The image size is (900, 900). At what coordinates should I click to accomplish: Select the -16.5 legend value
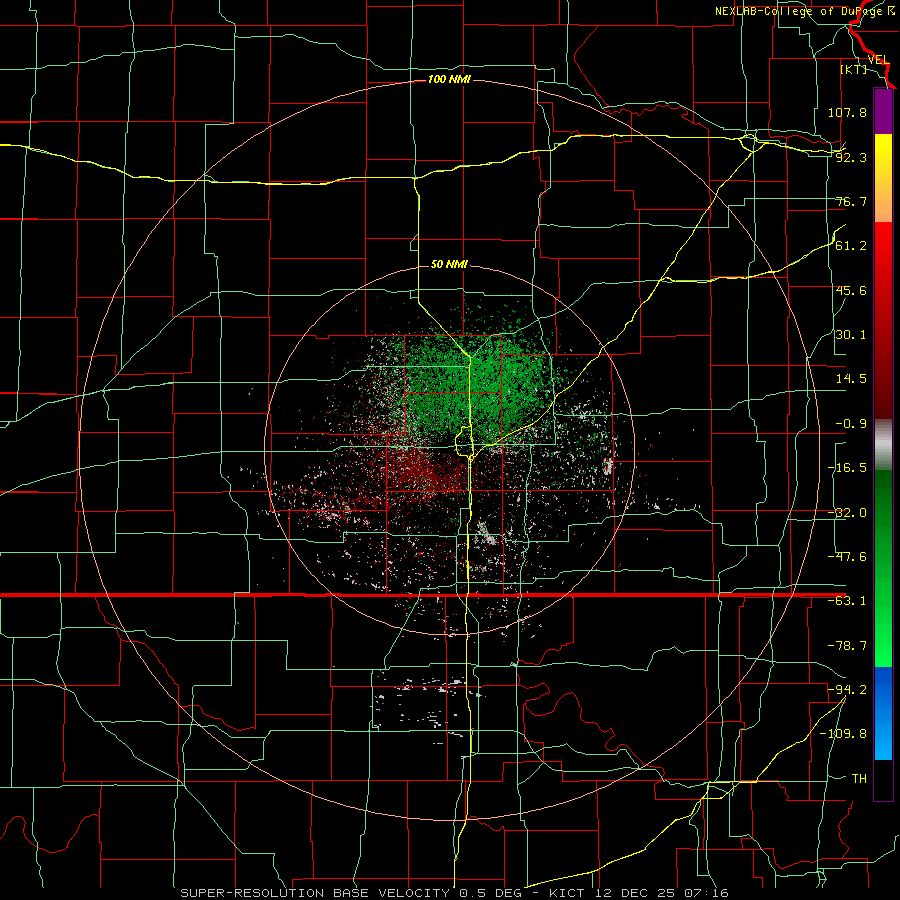tap(847, 468)
